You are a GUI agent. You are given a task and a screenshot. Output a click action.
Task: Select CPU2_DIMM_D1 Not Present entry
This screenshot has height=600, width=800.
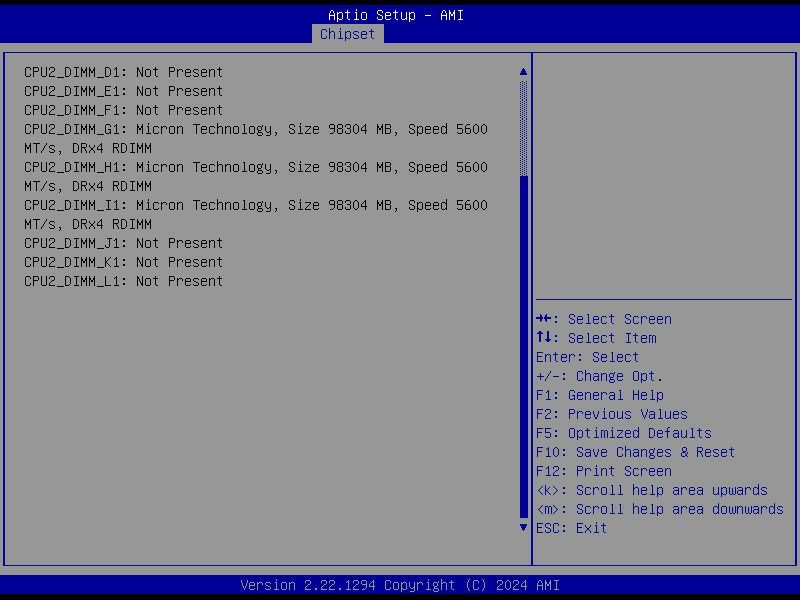pos(123,72)
